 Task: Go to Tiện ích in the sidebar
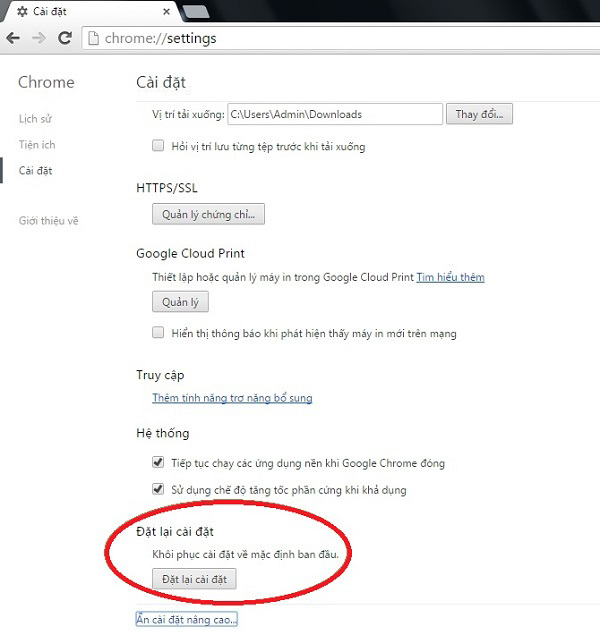pos(36,145)
